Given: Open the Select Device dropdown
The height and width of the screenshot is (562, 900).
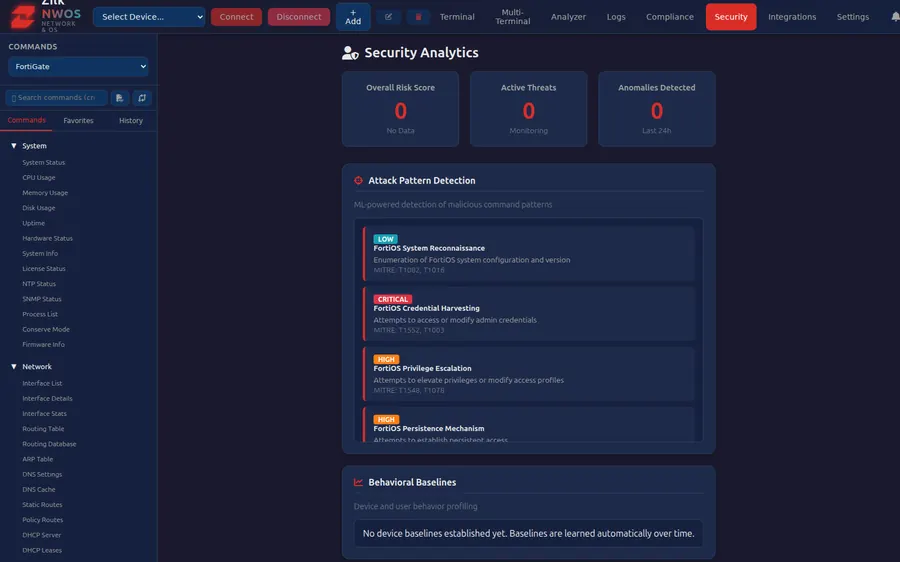Looking at the screenshot, I should (149, 17).
